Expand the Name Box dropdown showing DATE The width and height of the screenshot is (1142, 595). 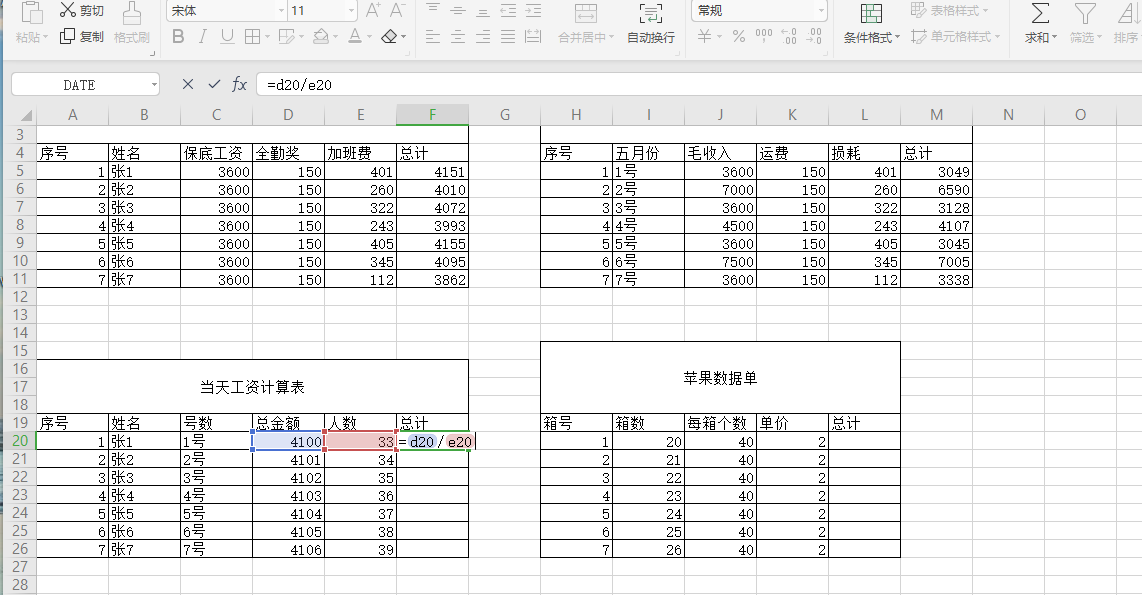[153, 85]
